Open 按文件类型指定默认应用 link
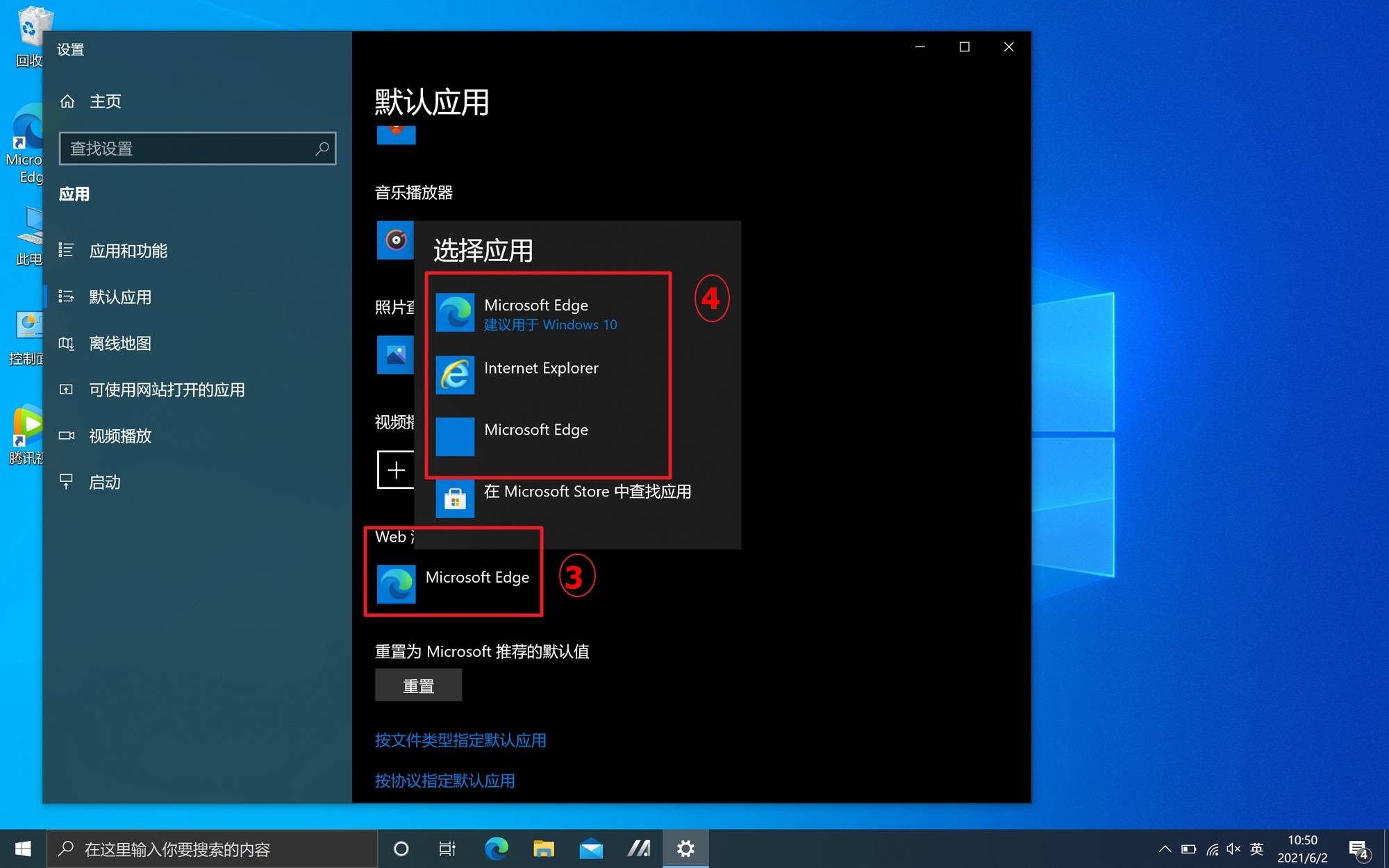The height and width of the screenshot is (868, 1389). pyautogui.click(x=460, y=740)
